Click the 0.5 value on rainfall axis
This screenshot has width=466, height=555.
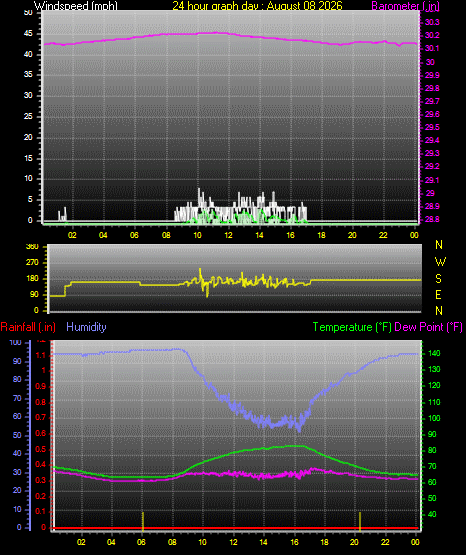point(41,449)
